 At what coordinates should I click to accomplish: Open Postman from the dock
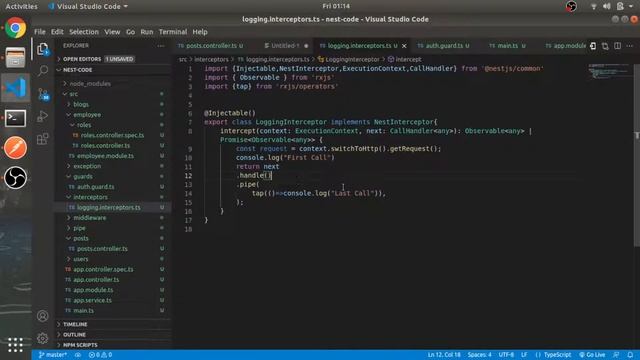point(16,148)
